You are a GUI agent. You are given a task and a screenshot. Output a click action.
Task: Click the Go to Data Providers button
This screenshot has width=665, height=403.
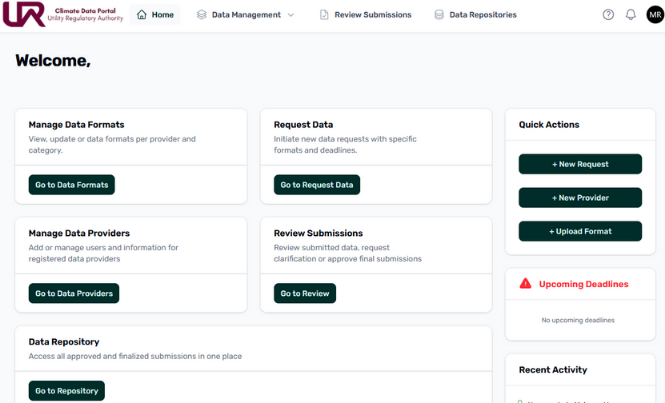73,293
